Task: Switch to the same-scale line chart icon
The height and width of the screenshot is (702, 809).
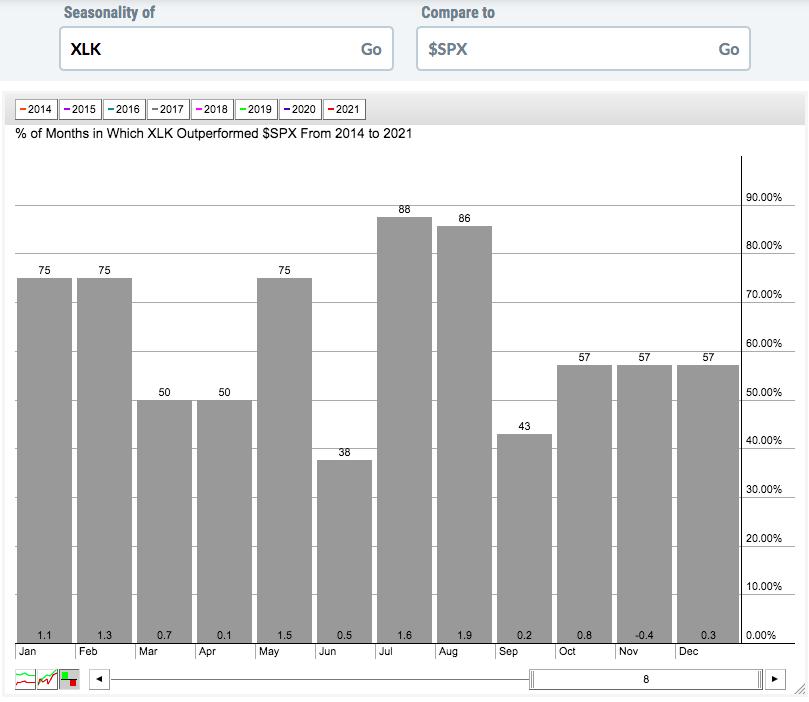Action: (47, 680)
